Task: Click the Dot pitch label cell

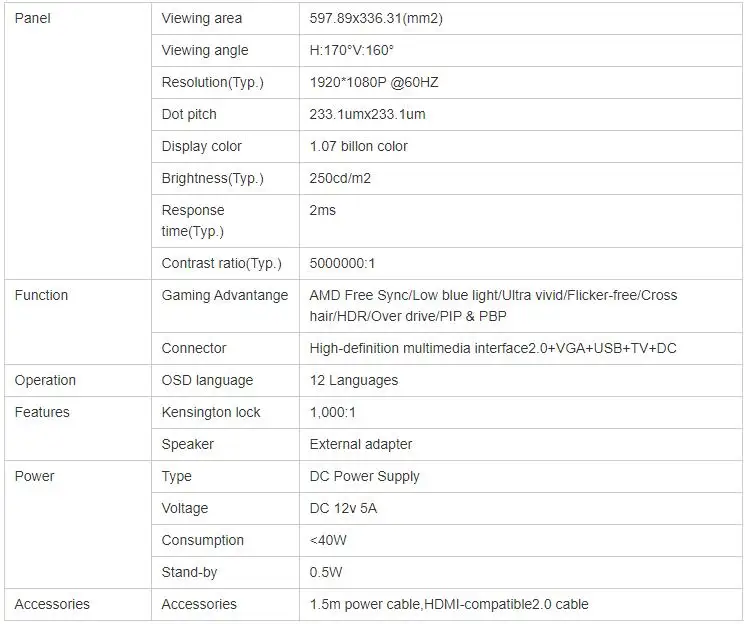Action: tap(189, 114)
